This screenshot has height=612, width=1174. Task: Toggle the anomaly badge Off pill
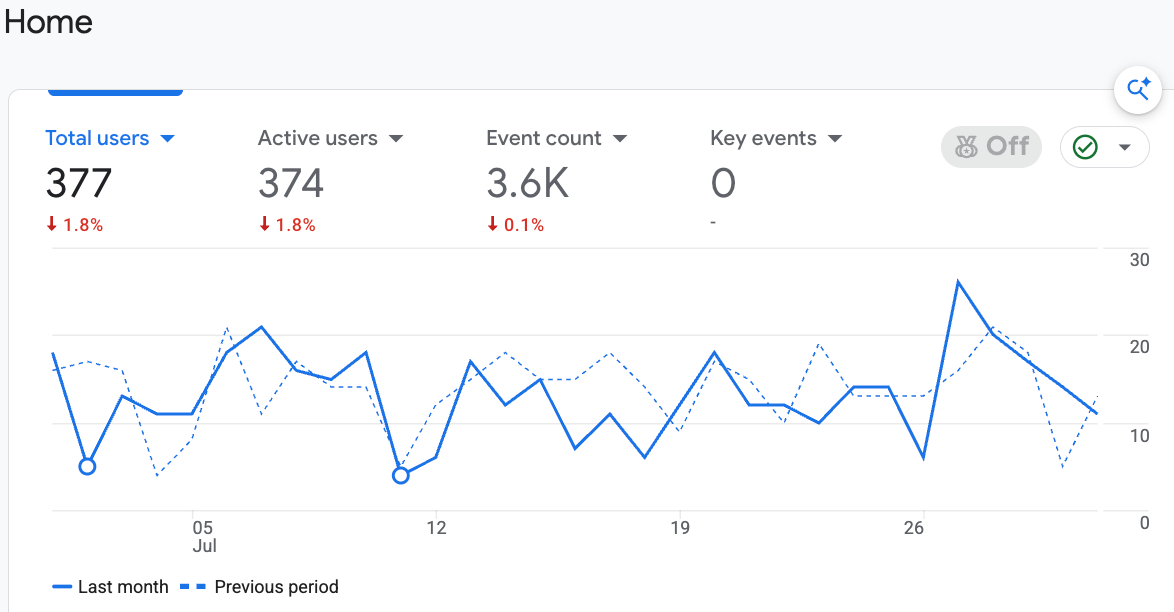[x=991, y=147]
